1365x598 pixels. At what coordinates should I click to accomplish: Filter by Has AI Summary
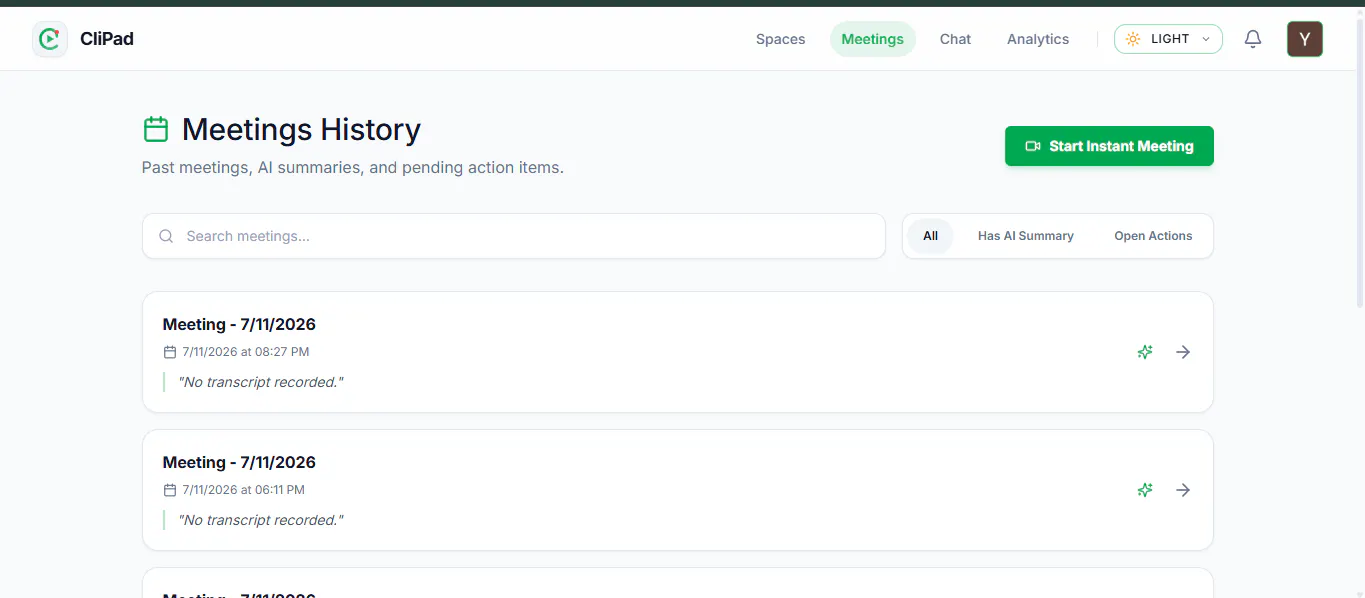tap(1025, 236)
